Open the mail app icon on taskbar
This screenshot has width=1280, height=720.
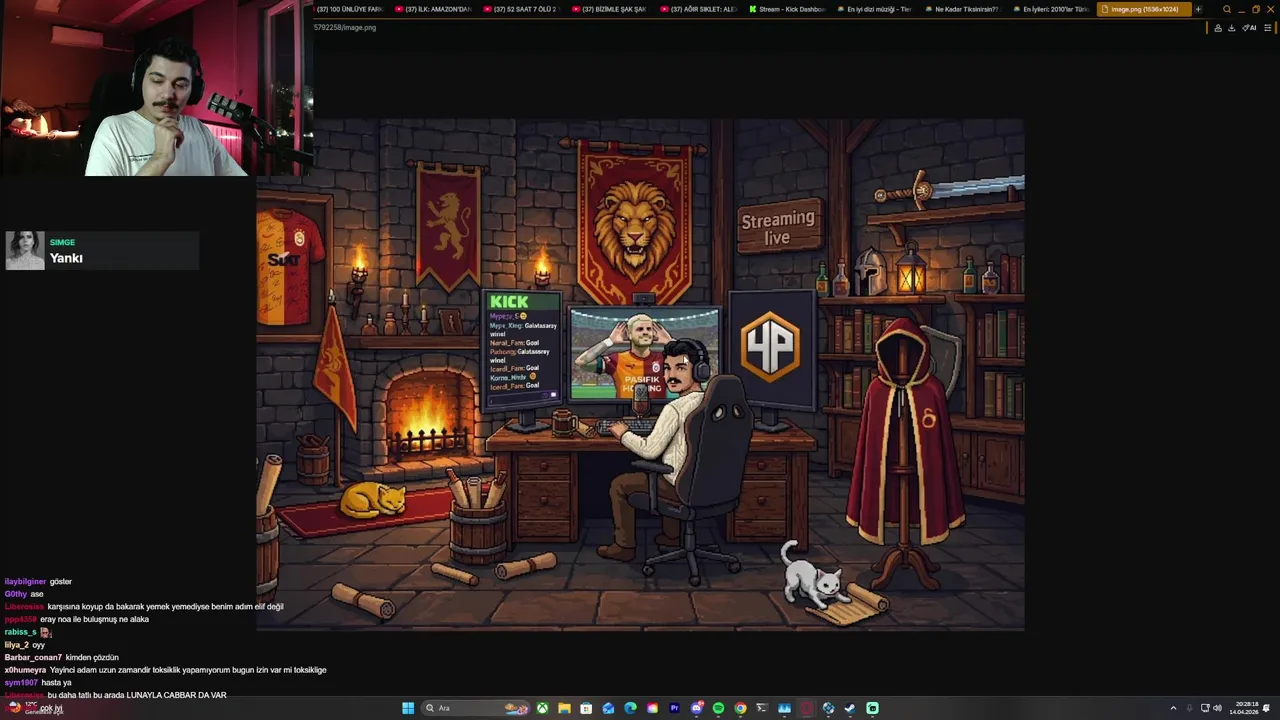click(608, 708)
